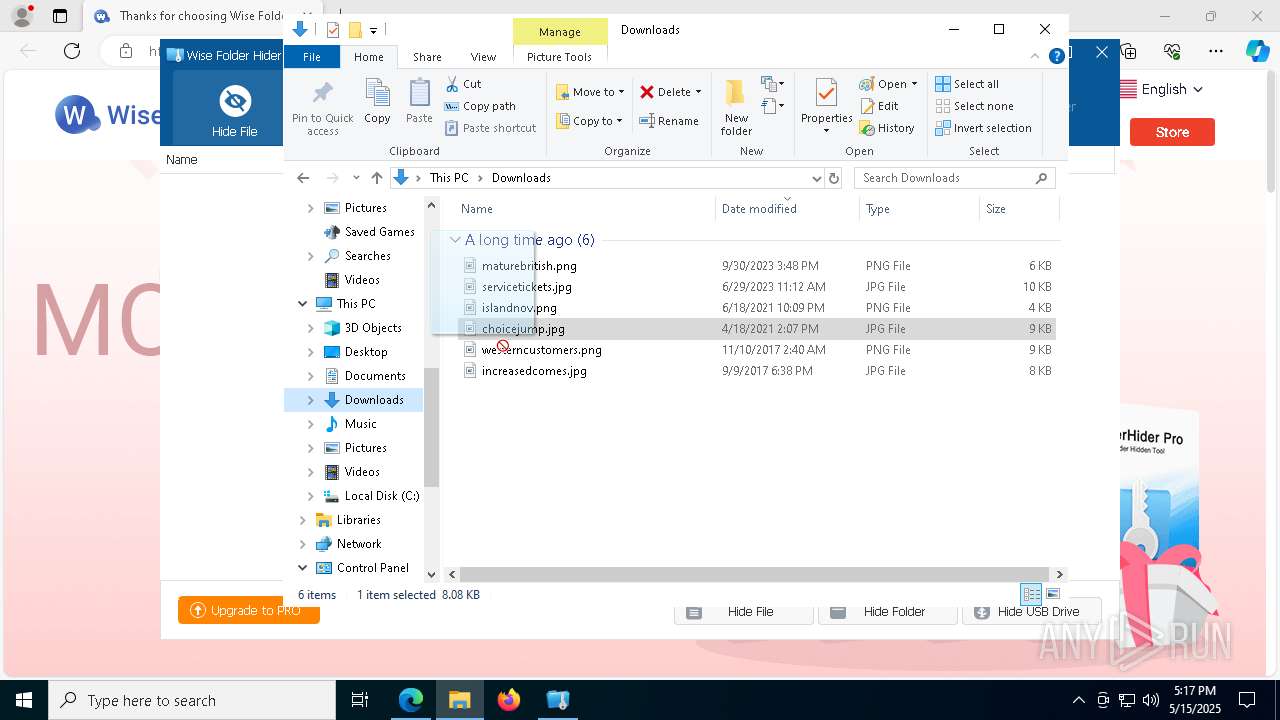Image resolution: width=1280 pixels, height=720 pixels.
Task: Click Hide Folder button in Wise Folder Hider
Action: 888,612
